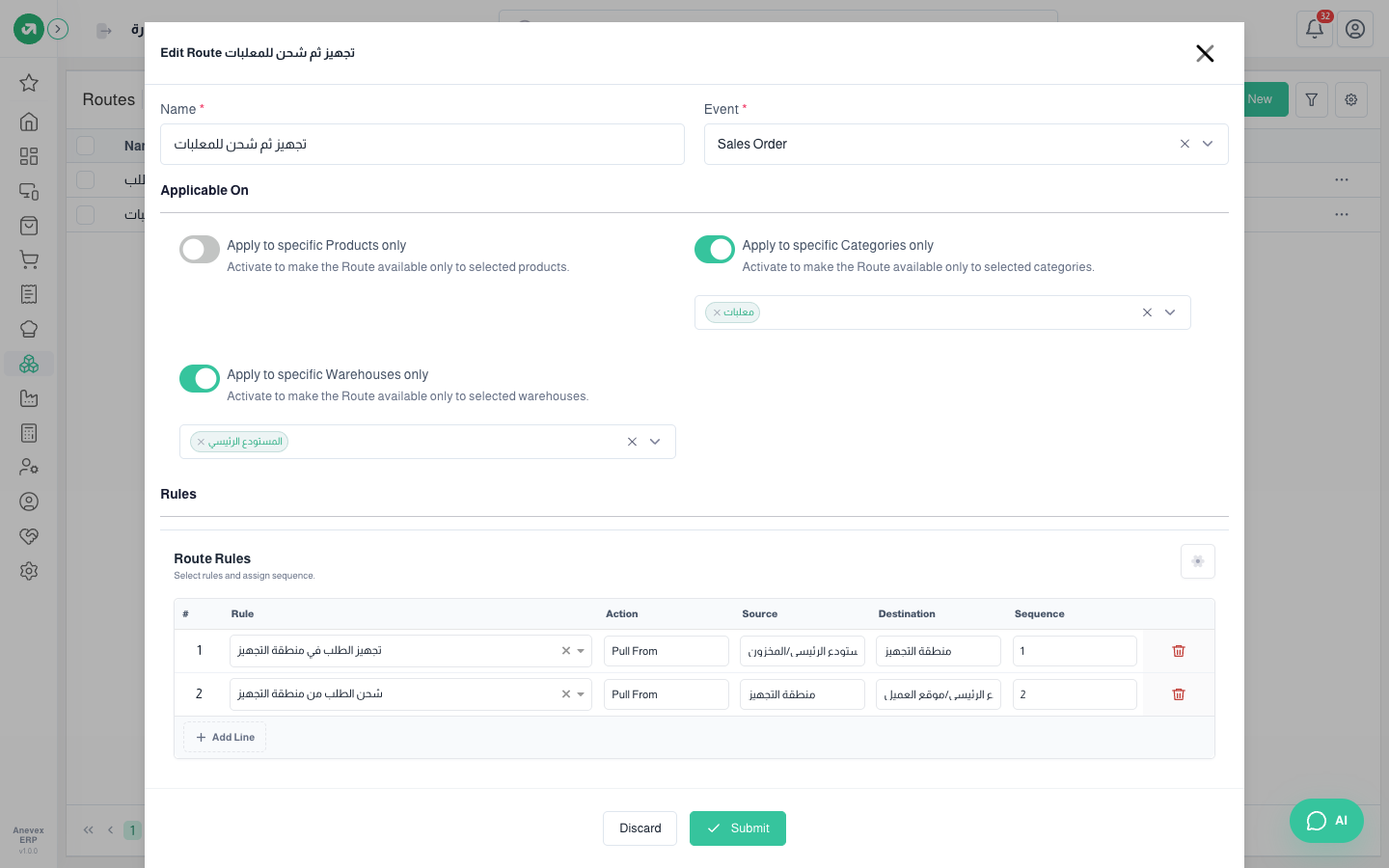Delete rule line 2 with trash icon
The image size is (1389, 868).
[x=1179, y=694]
